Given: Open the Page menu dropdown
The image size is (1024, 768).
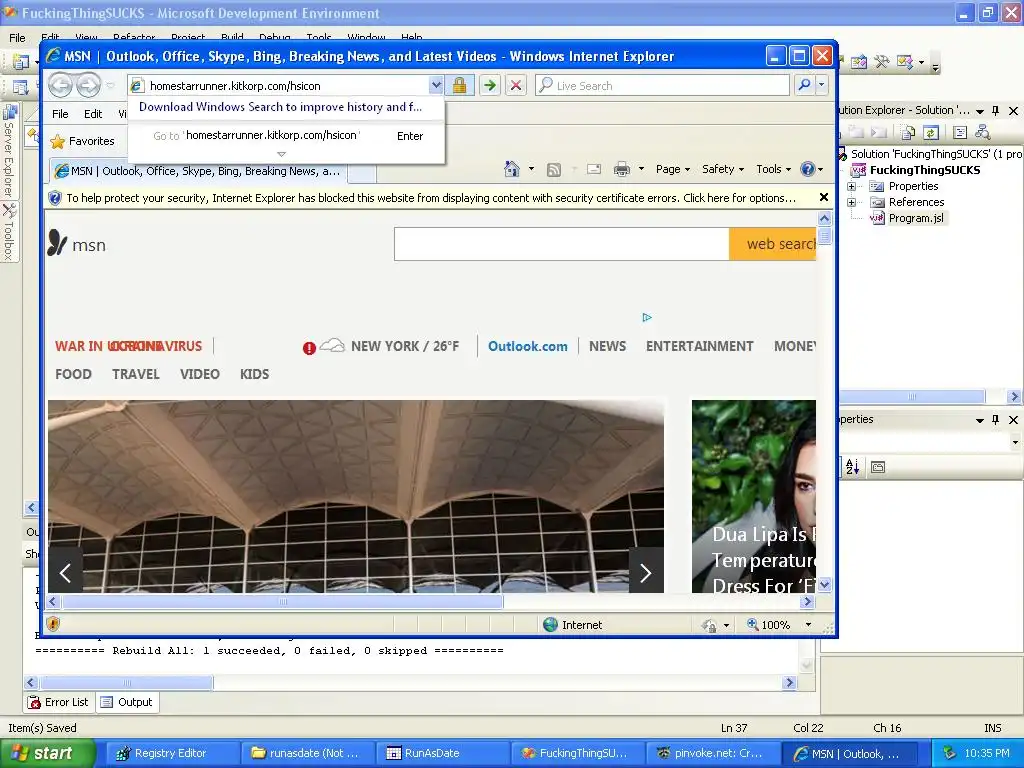Looking at the screenshot, I should tap(673, 169).
